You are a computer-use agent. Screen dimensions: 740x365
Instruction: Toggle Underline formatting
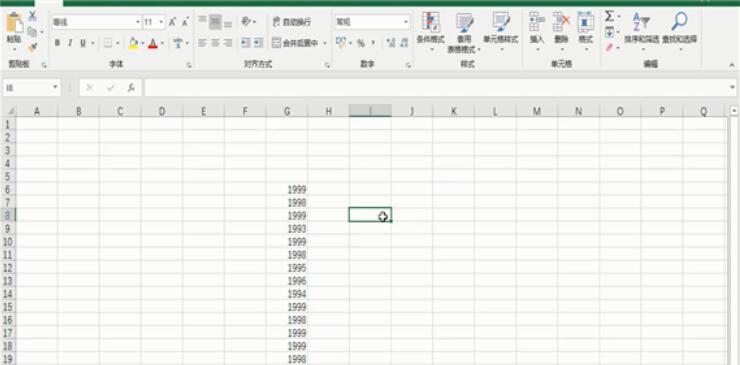coord(83,43)
